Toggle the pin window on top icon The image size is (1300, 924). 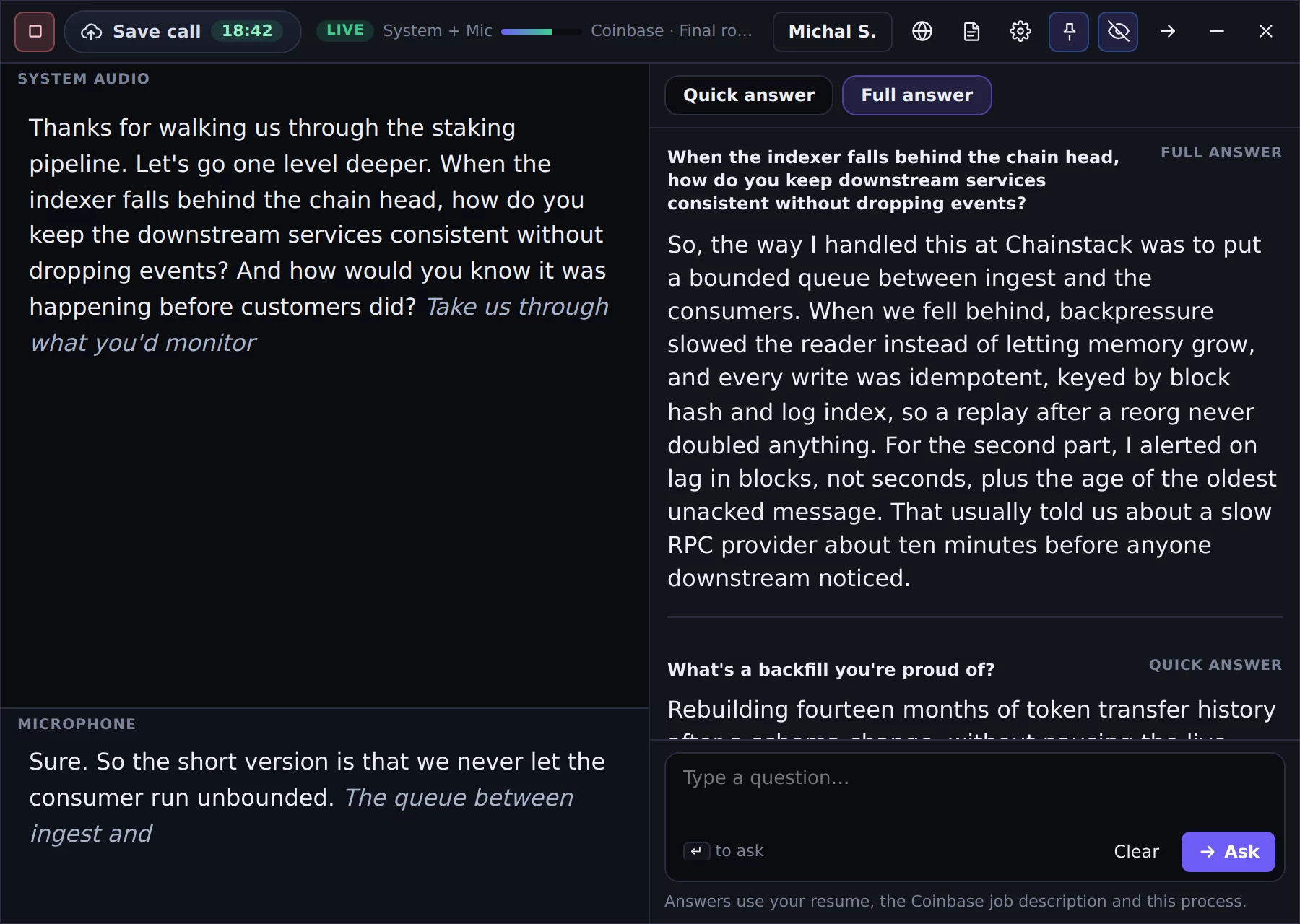tap(1069, 32)
